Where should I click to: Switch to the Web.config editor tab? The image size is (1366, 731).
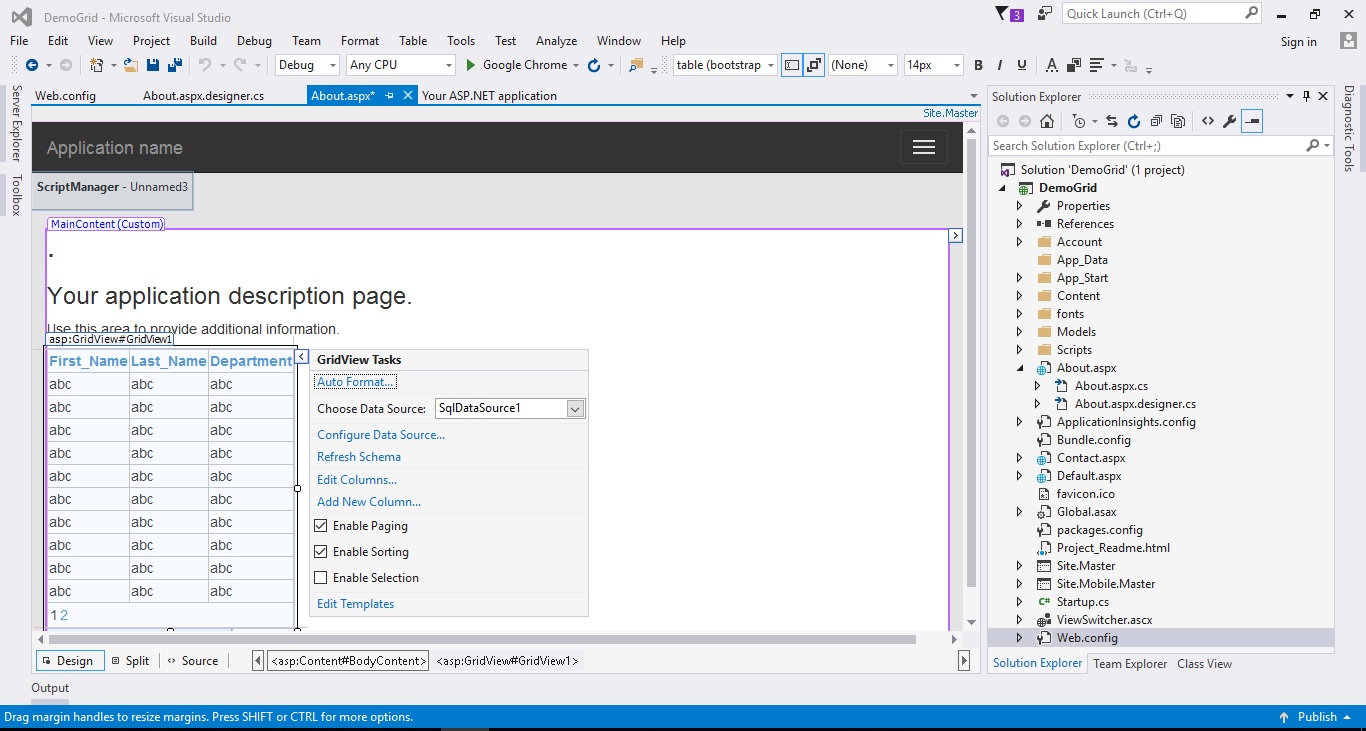click(x=65, y=96)
